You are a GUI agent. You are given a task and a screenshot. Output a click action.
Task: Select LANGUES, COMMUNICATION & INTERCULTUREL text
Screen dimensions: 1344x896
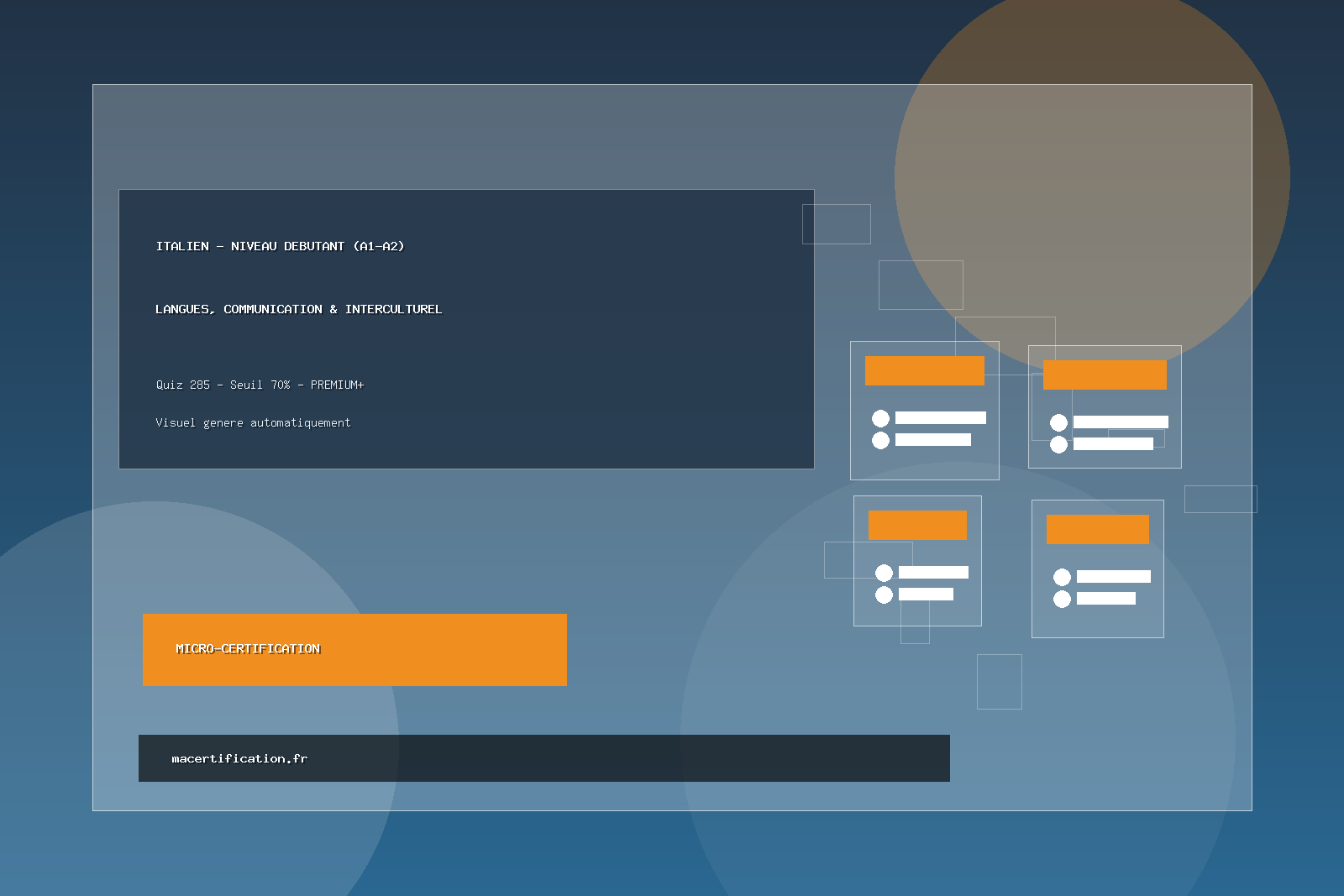pyautogui.click(x=298, y=309)
